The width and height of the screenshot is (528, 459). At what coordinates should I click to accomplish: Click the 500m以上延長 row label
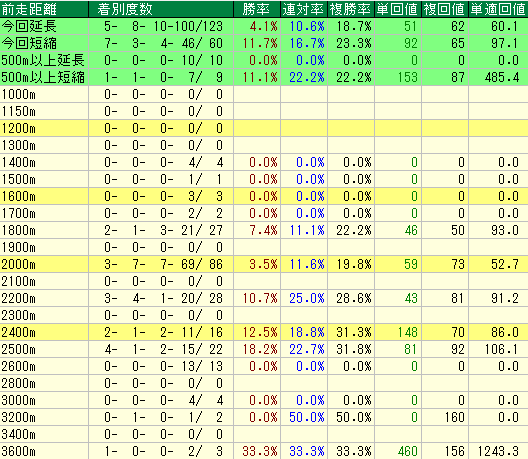point(44,60)
